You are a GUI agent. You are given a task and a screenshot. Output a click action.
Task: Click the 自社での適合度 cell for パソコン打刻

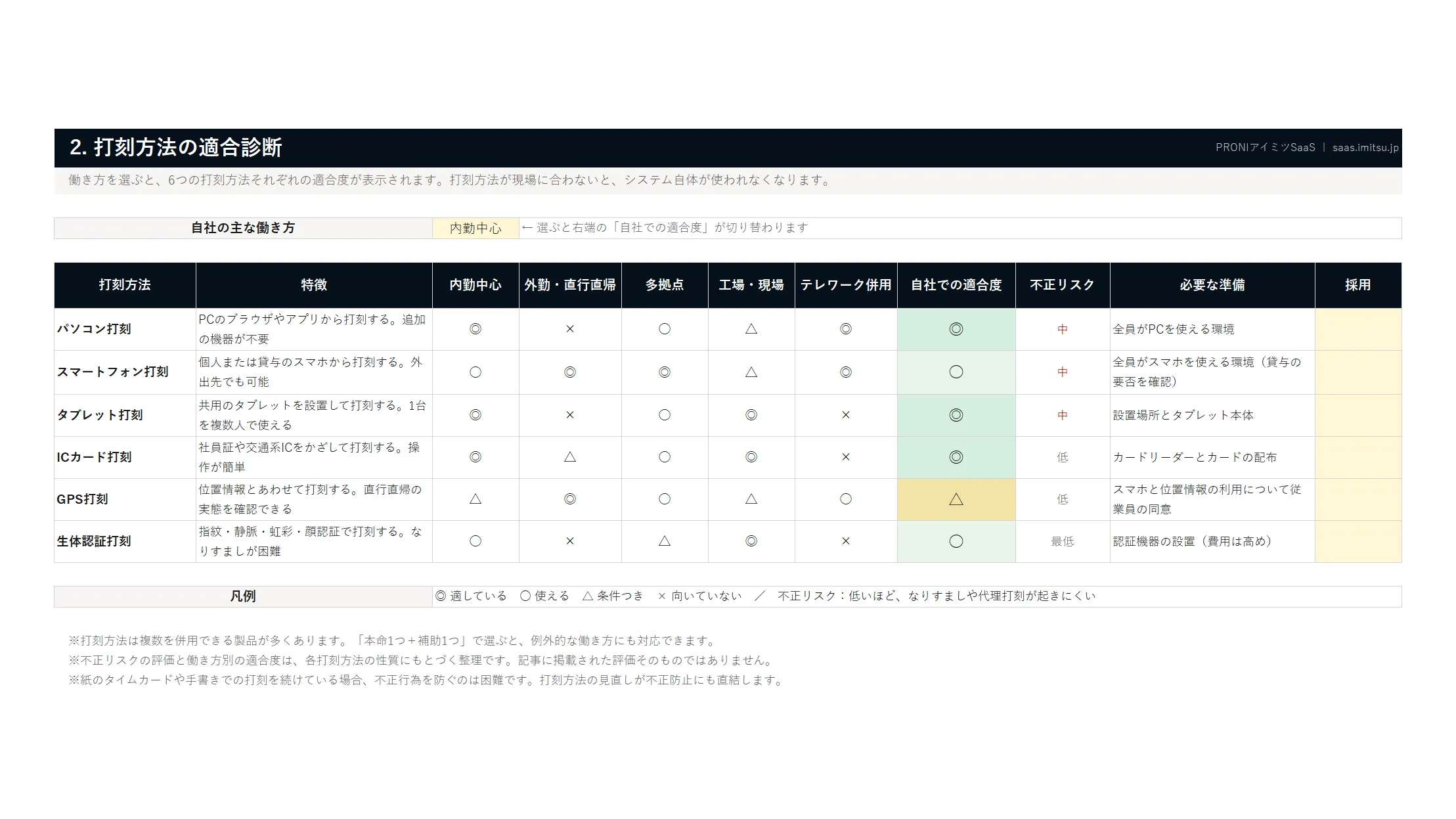956,329
